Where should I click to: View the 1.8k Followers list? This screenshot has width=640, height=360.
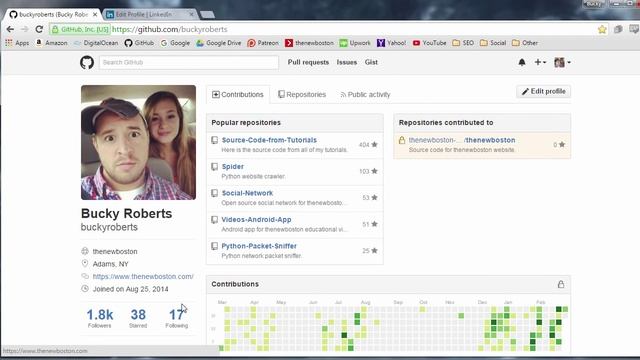pos(100,318)
